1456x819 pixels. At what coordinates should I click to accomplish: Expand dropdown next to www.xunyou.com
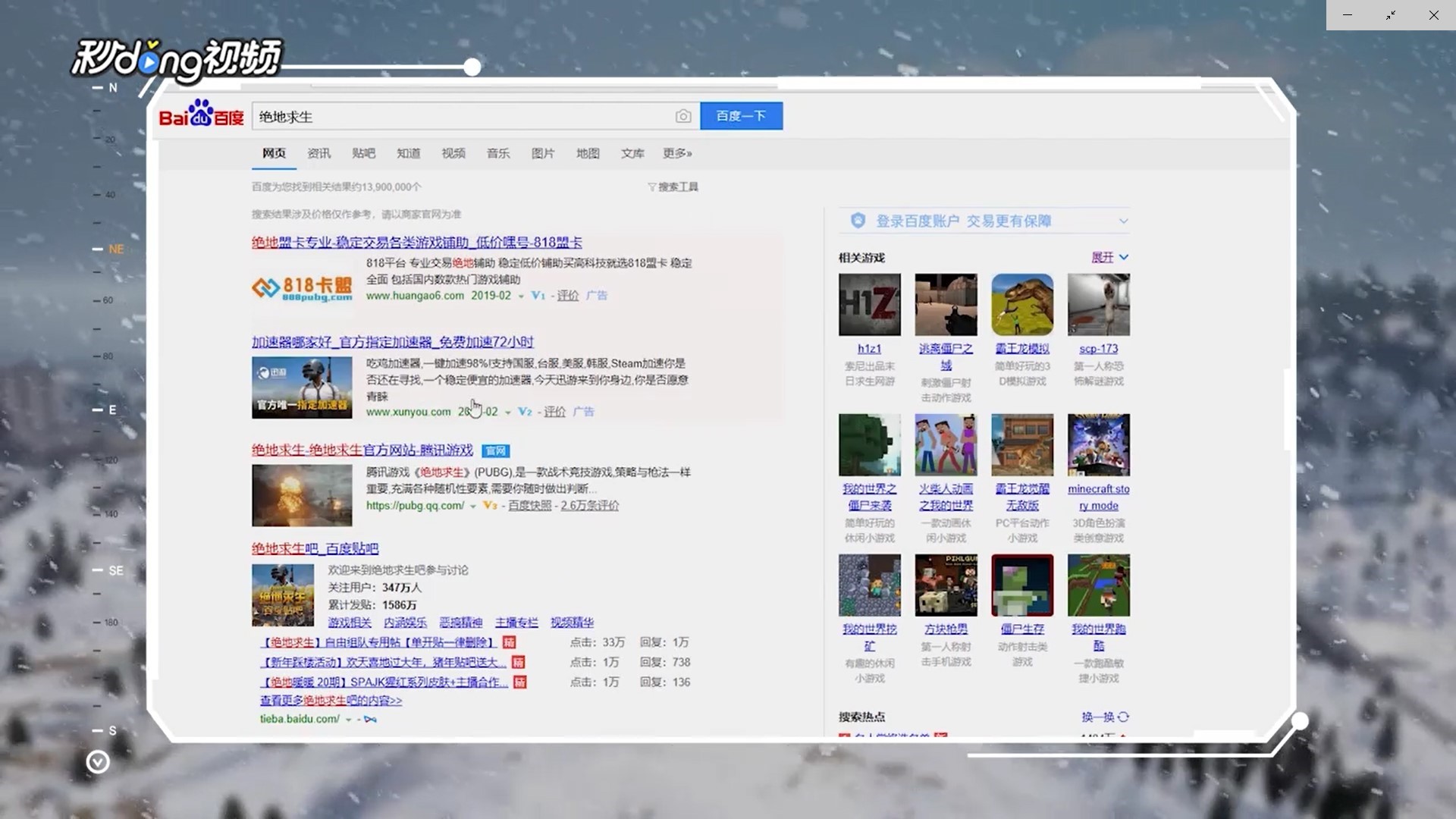(x=507, y=412)
